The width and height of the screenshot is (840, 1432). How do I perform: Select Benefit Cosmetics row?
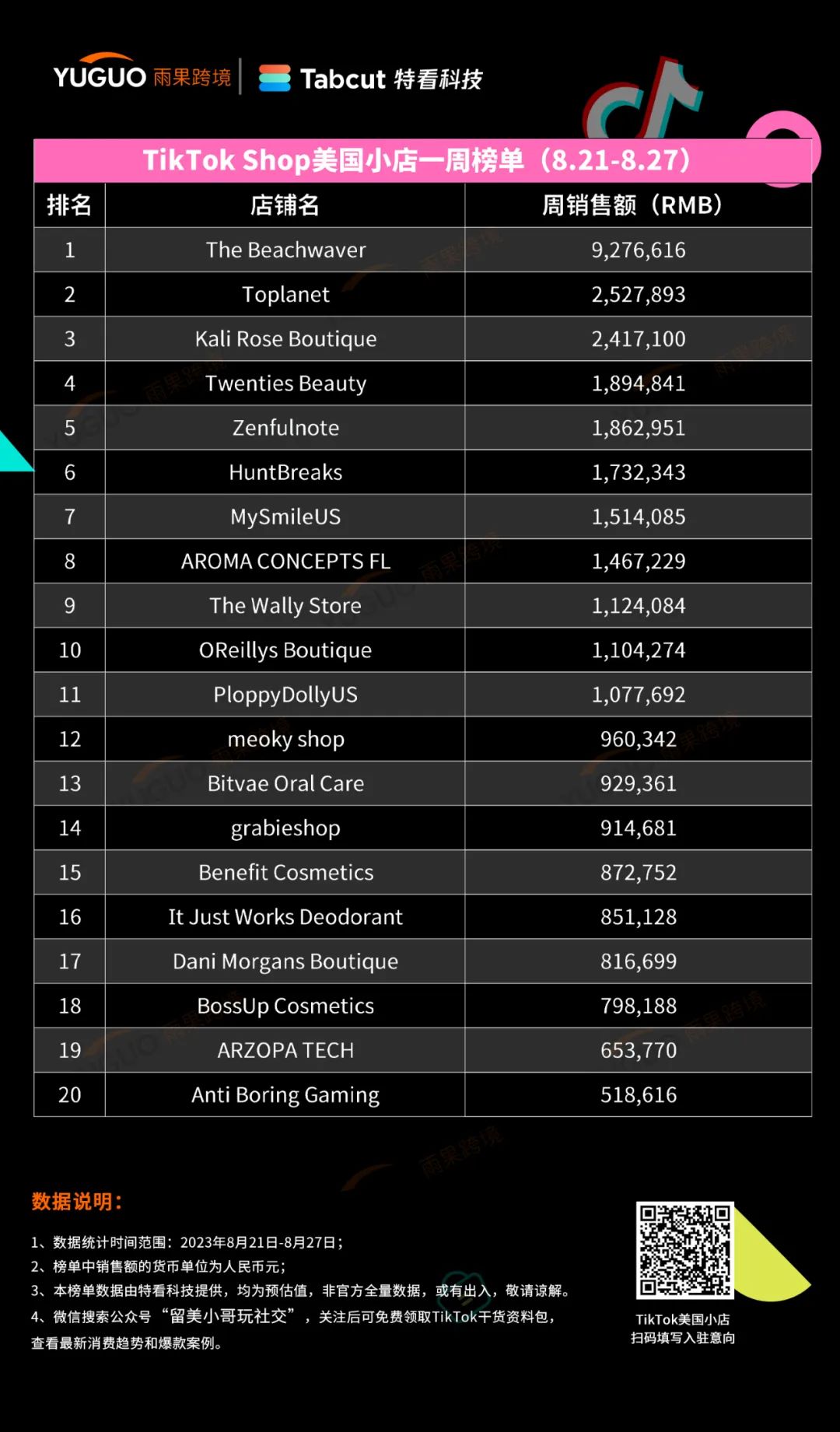tap(422, 872)
